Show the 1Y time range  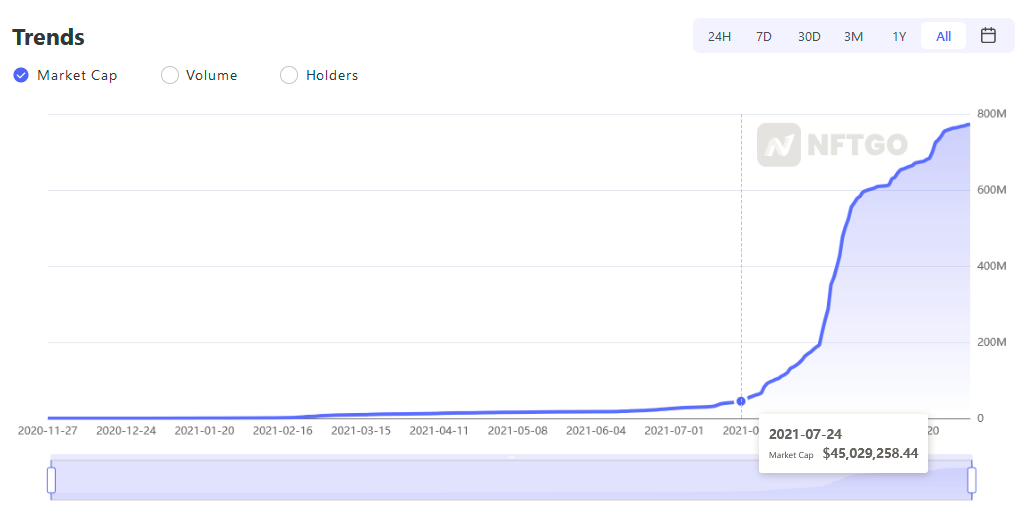point(899,36)
